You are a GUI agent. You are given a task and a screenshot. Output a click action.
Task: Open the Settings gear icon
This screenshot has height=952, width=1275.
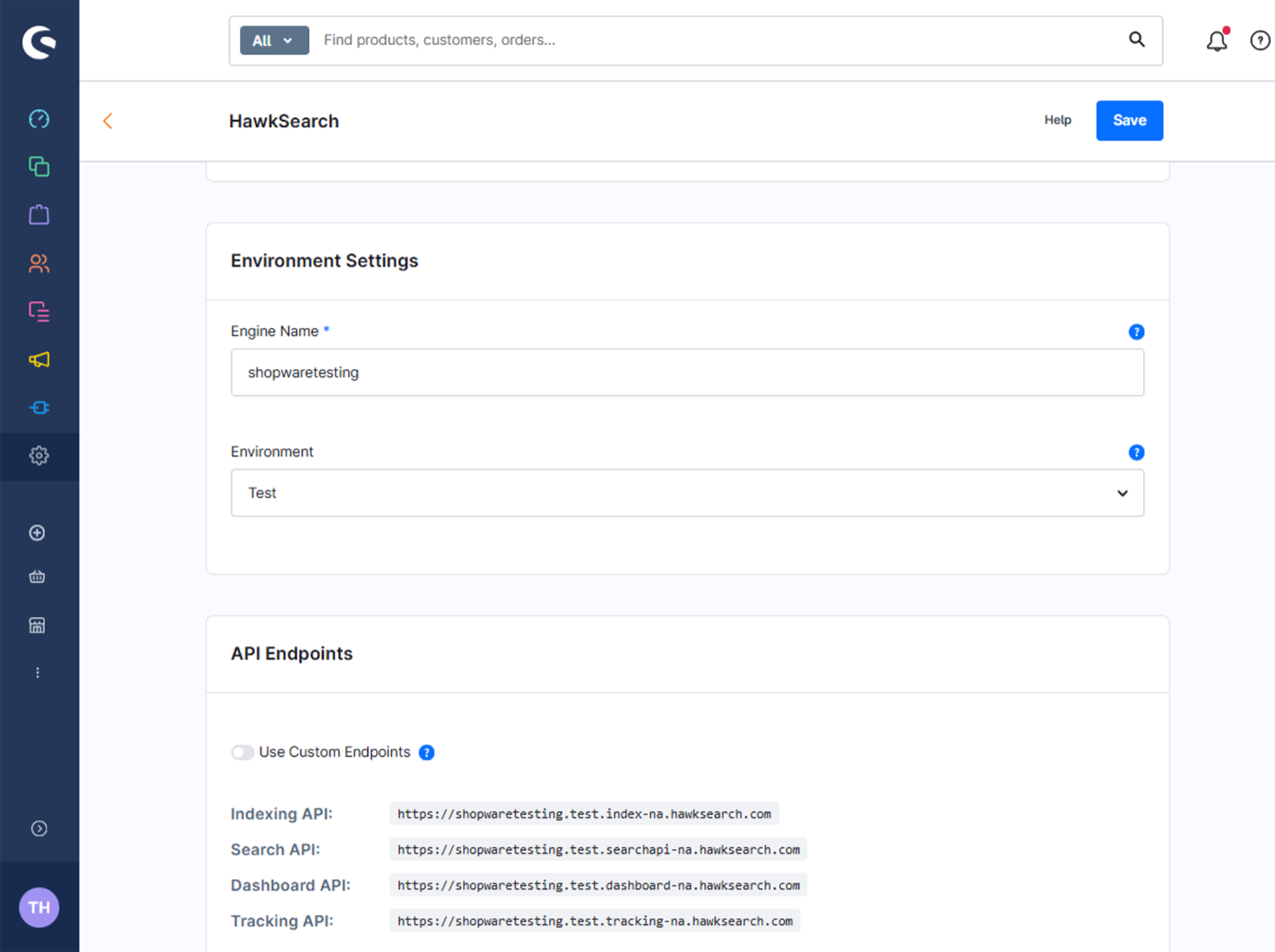click(39, 456)
